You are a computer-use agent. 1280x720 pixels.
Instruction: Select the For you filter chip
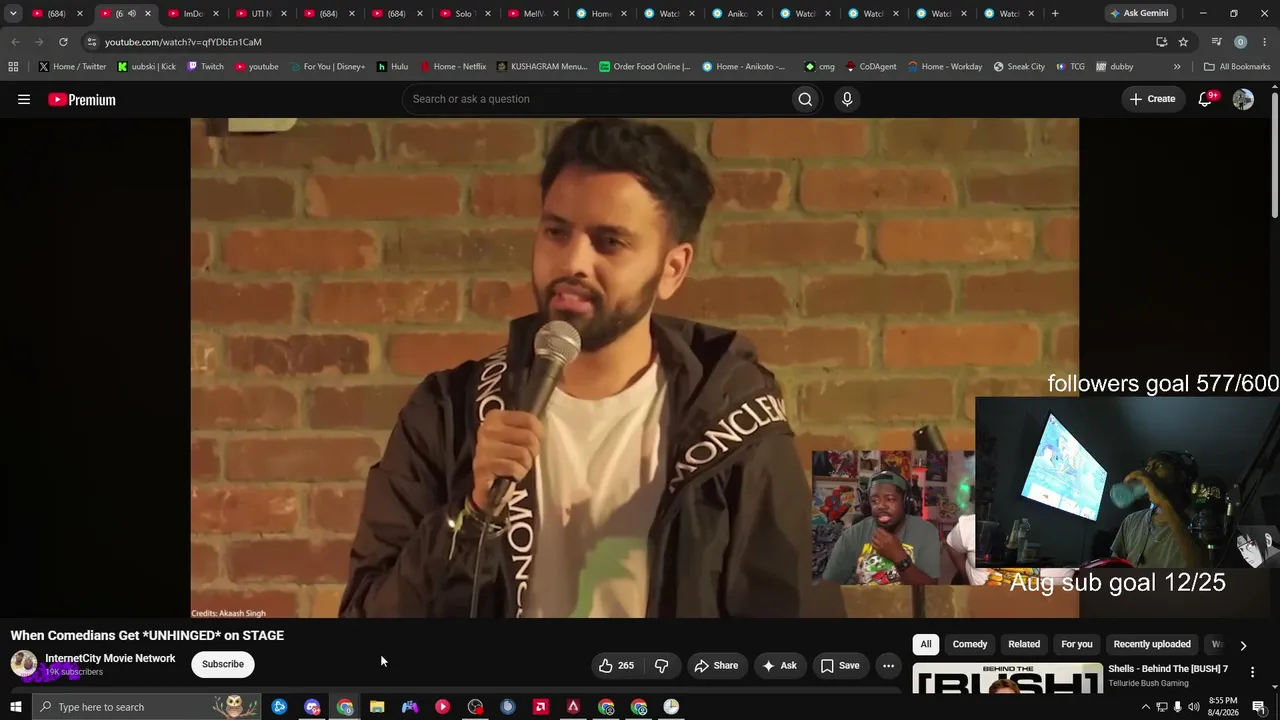1077,644
